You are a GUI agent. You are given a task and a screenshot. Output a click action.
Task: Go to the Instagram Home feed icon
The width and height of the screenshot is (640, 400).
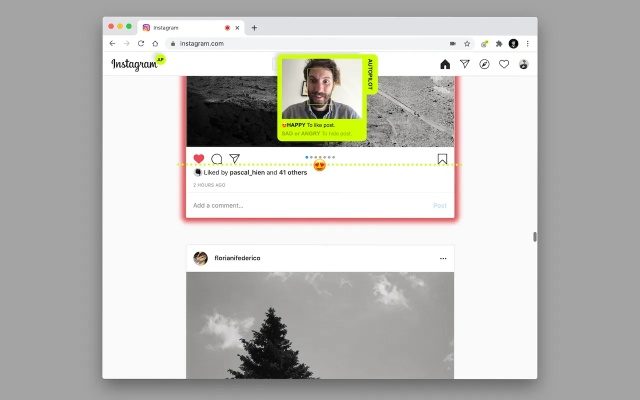point(445,64)
